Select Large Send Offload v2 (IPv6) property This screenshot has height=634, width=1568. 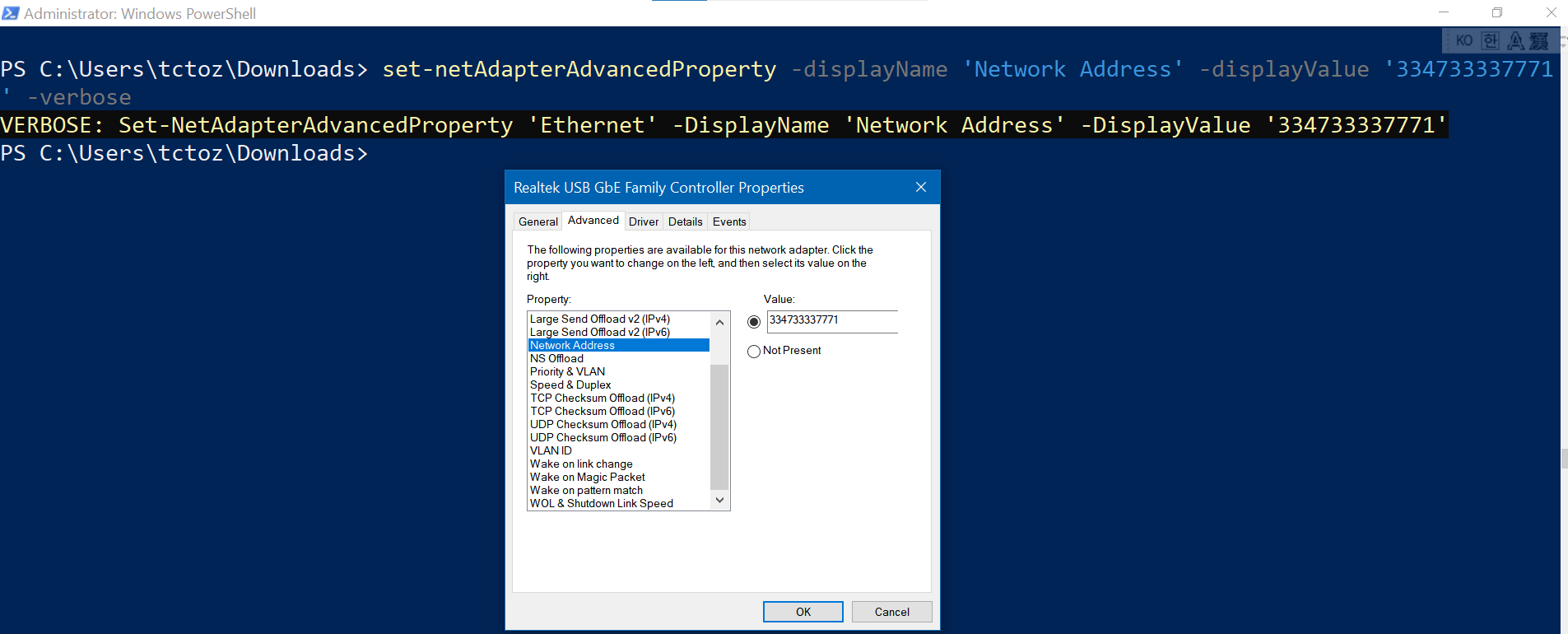pyautogui.click(x=619, y=332)
